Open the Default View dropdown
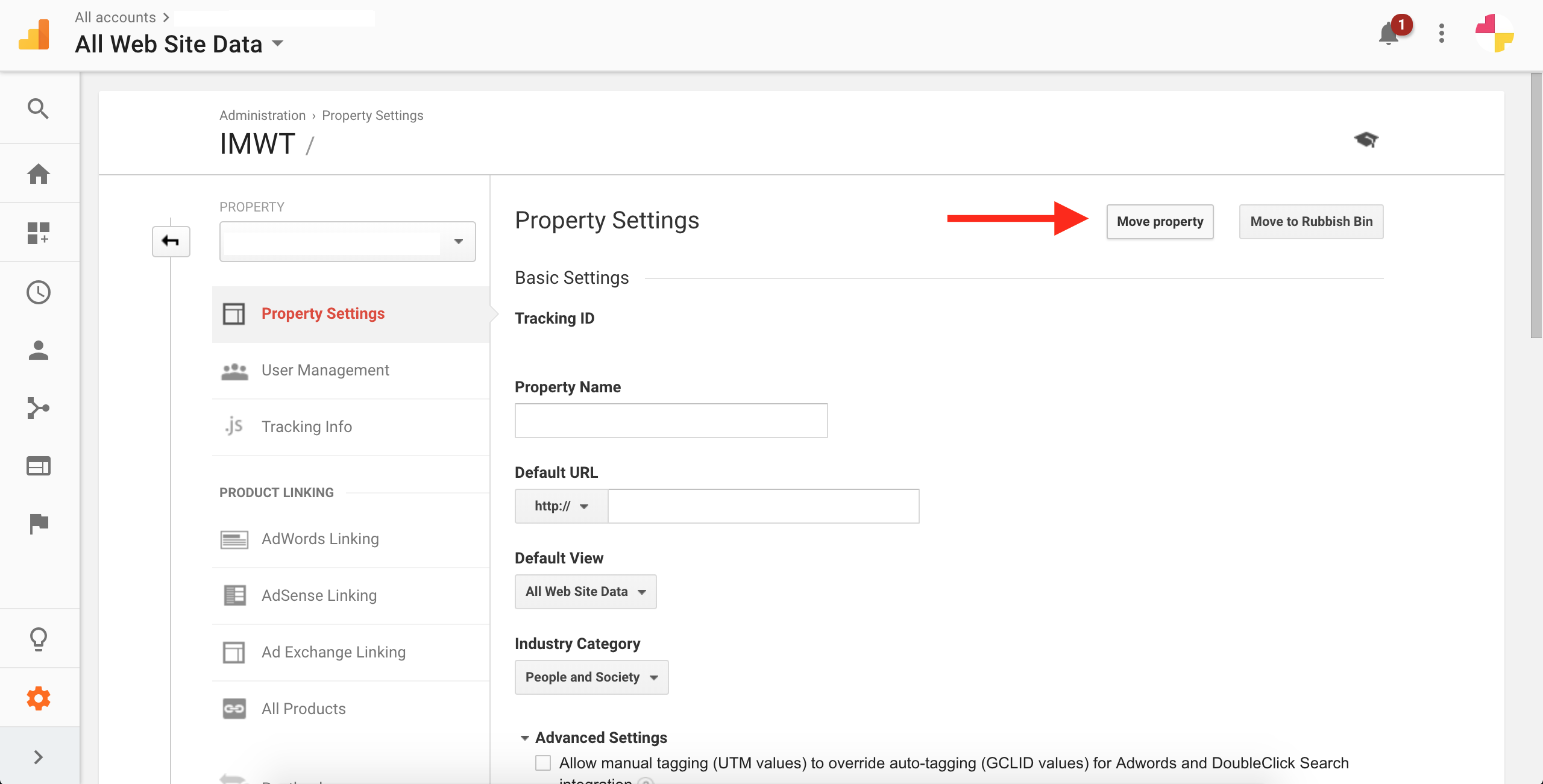Screen dimensions: 1543x784 coord(585,592)
